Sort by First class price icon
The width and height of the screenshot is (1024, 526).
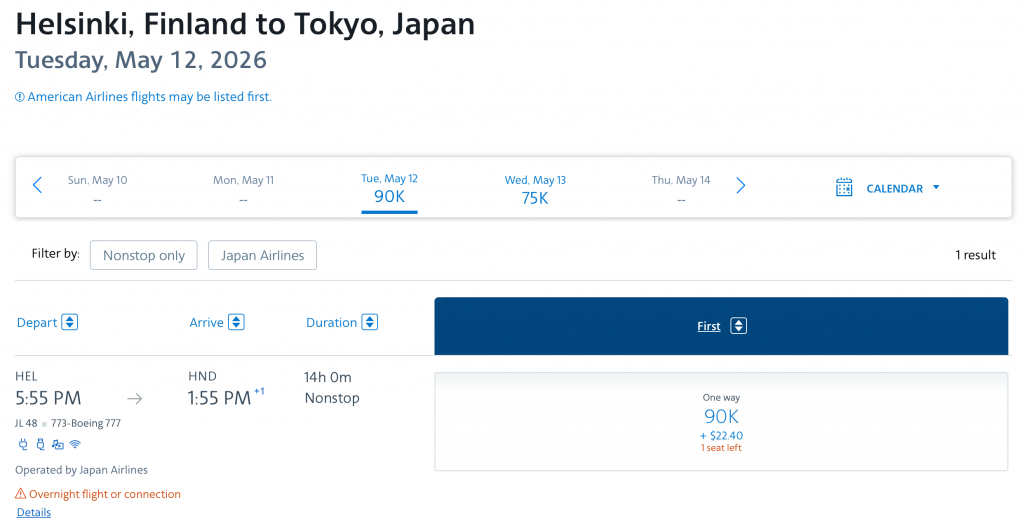739,326
